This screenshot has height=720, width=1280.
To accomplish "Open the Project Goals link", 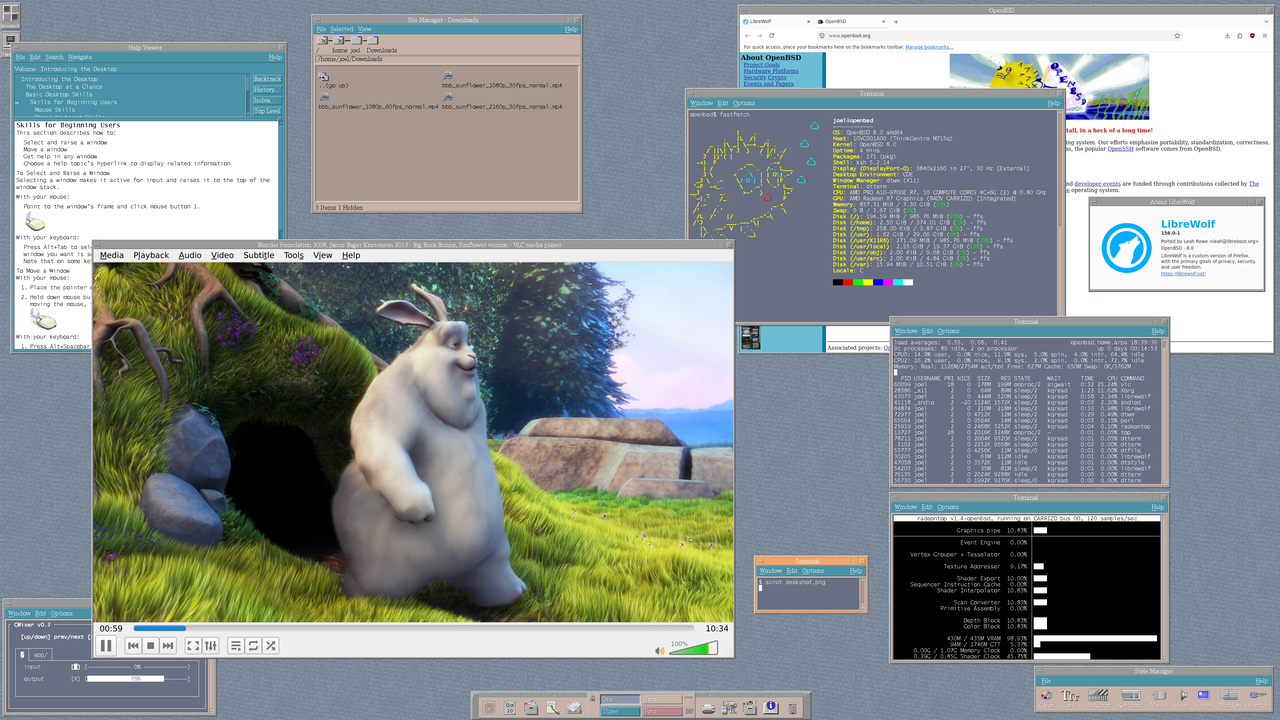I will [x=762, y=65].
